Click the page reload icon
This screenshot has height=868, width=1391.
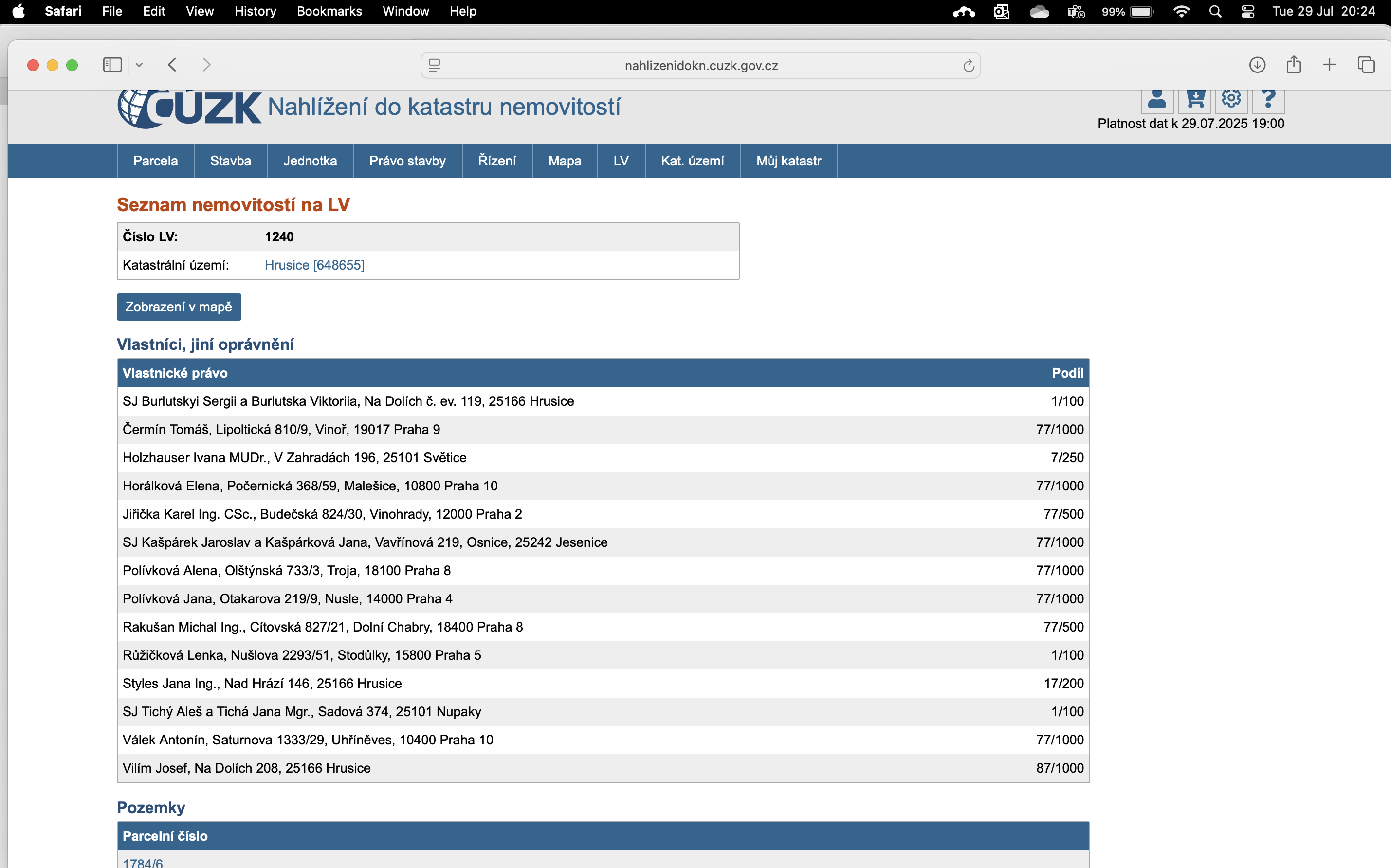[x=969, y=66]
